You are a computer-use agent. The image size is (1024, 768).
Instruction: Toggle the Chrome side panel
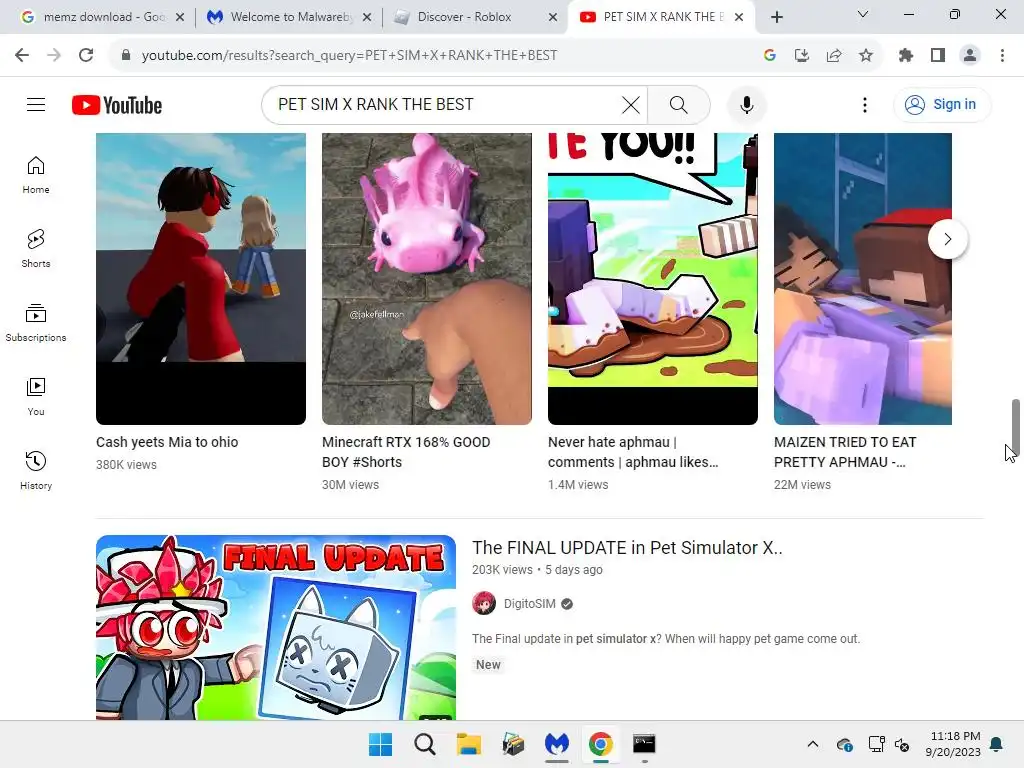(x=938, y=56)
